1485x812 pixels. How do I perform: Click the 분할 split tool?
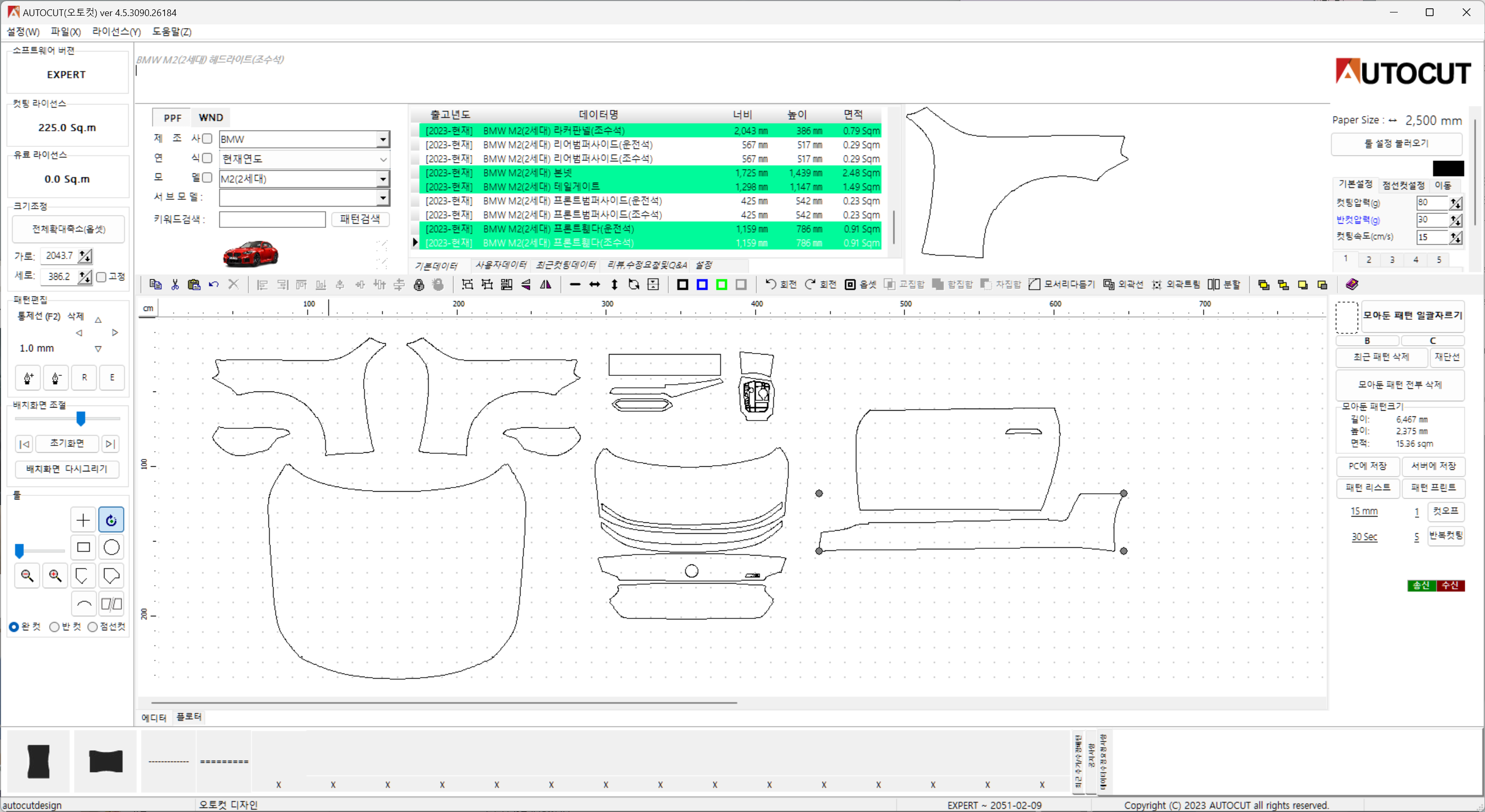(x=1223, y=284)
